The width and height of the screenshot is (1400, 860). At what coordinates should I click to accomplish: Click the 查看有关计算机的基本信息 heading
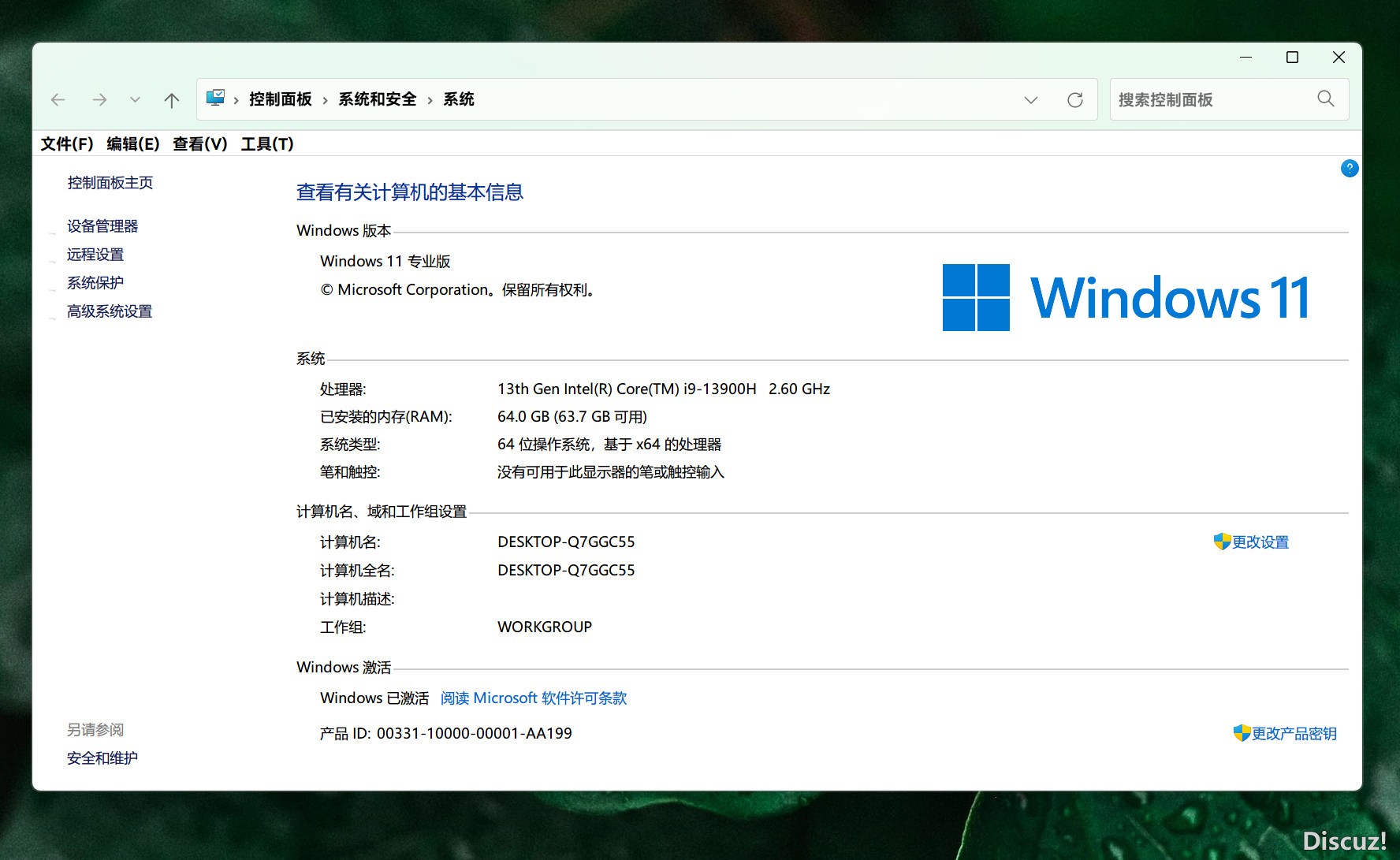(x=410, y=192)
